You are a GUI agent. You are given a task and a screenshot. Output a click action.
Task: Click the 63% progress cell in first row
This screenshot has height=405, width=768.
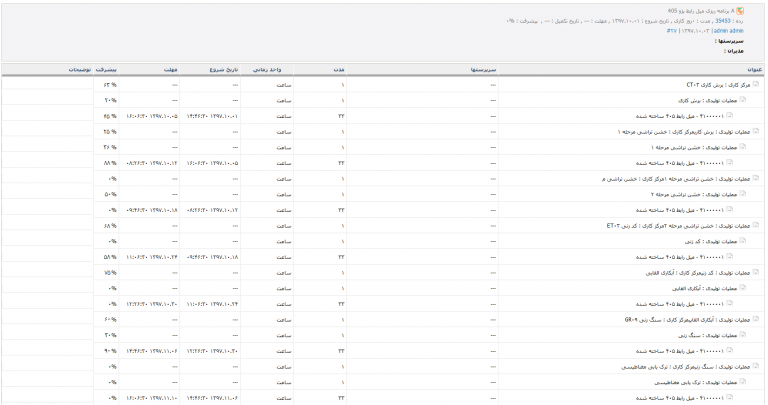coord(106,85)
